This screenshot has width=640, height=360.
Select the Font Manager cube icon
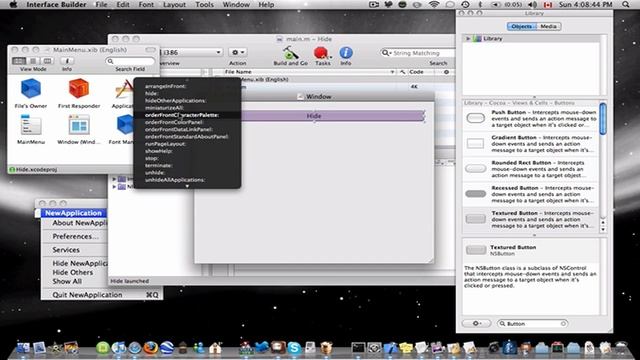pos(125,124)
